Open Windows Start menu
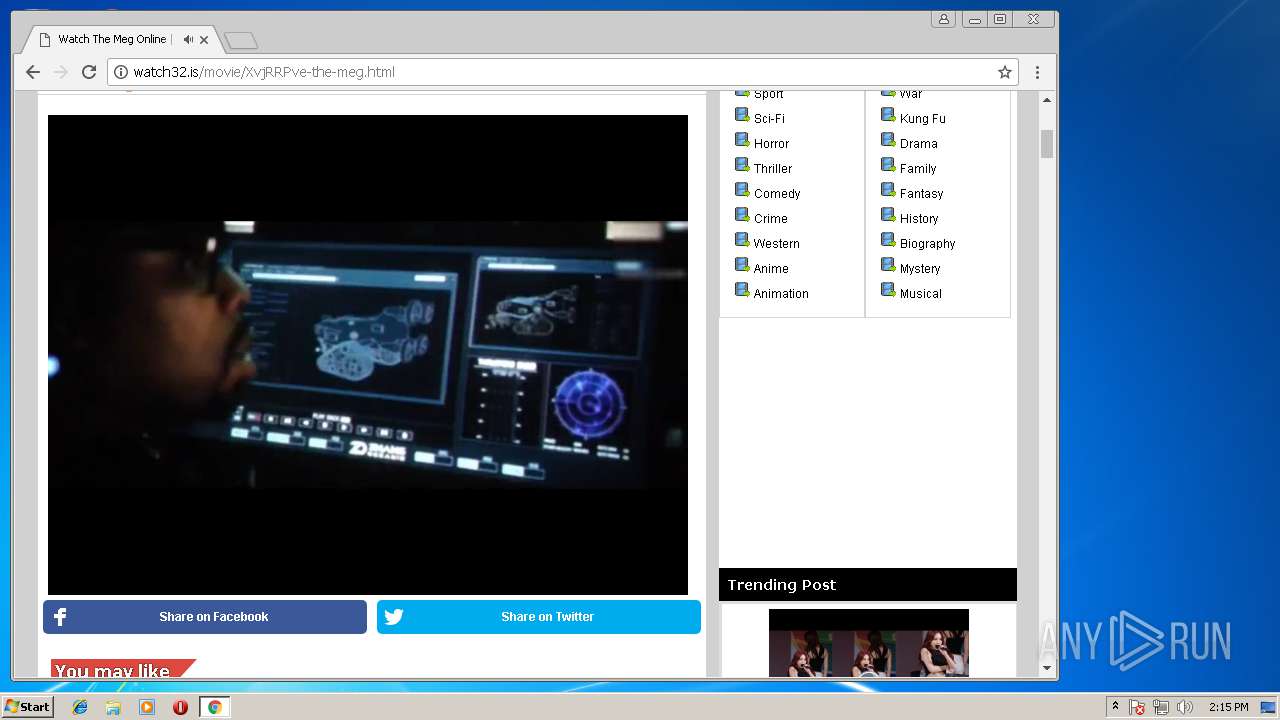The width and height of the screenshot is (1280, 720). click(28, 707)
